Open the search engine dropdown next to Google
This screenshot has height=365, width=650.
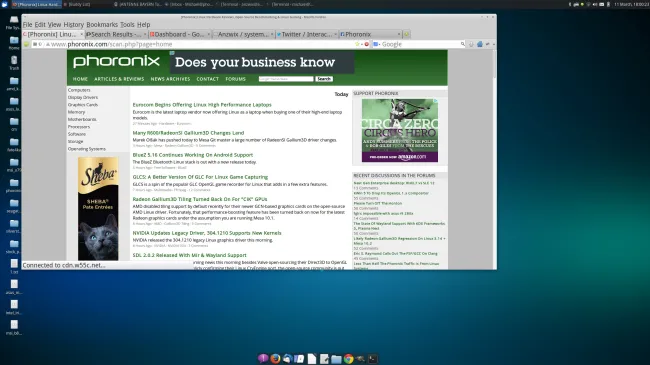pos(377,44)
